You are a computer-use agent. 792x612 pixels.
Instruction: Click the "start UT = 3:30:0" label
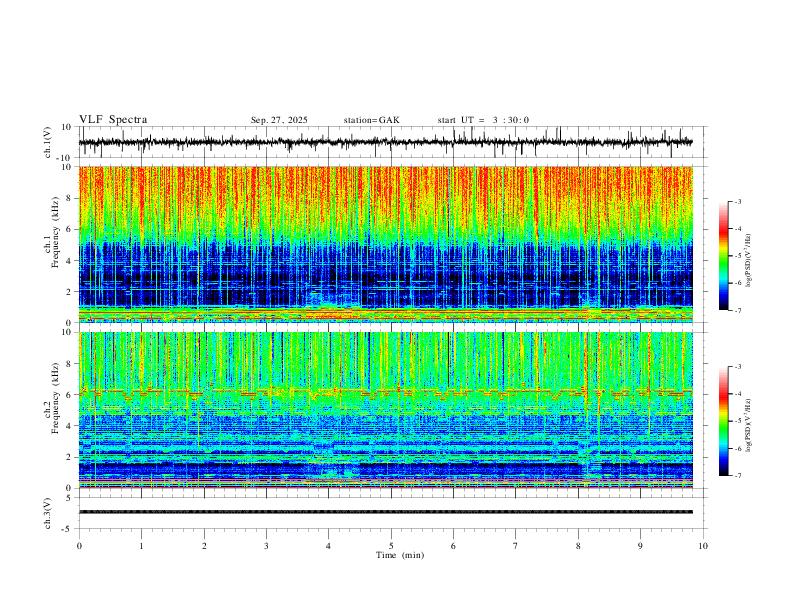click(x=483, y=120)
